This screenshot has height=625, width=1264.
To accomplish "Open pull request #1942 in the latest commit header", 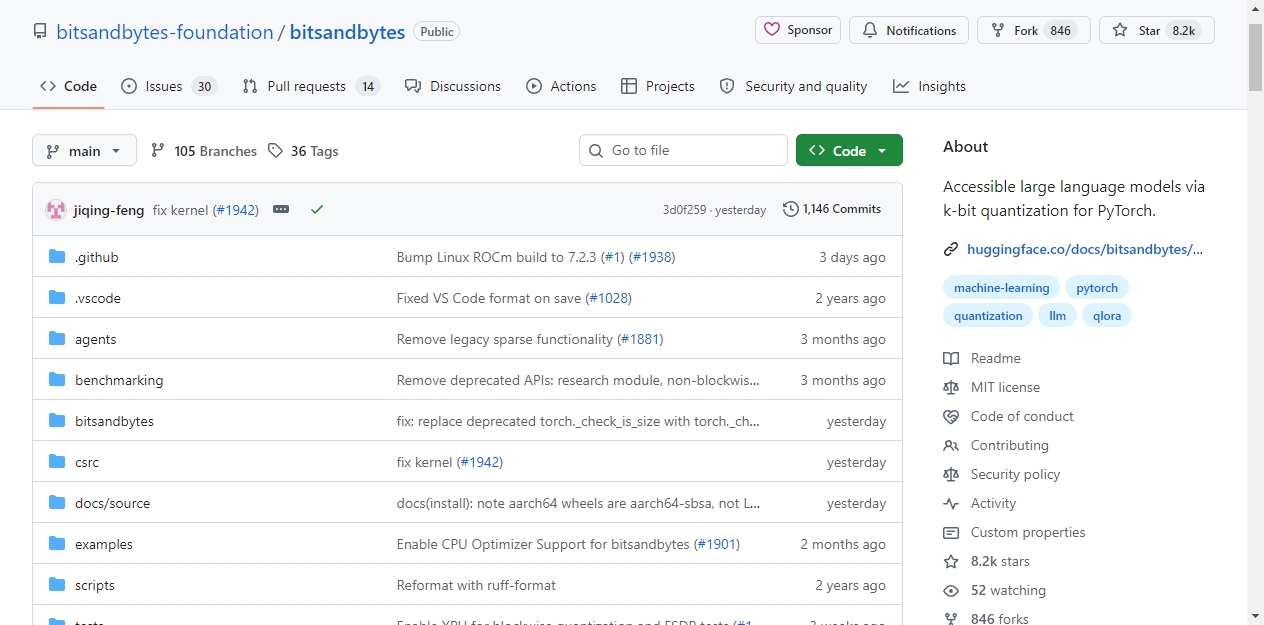I will 237,210.
